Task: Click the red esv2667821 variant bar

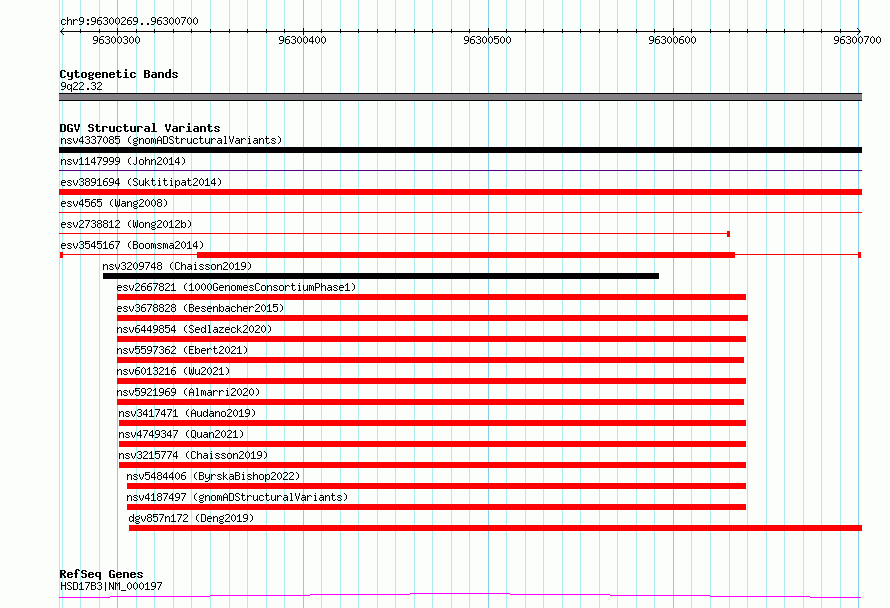Action: pos(431,297)
